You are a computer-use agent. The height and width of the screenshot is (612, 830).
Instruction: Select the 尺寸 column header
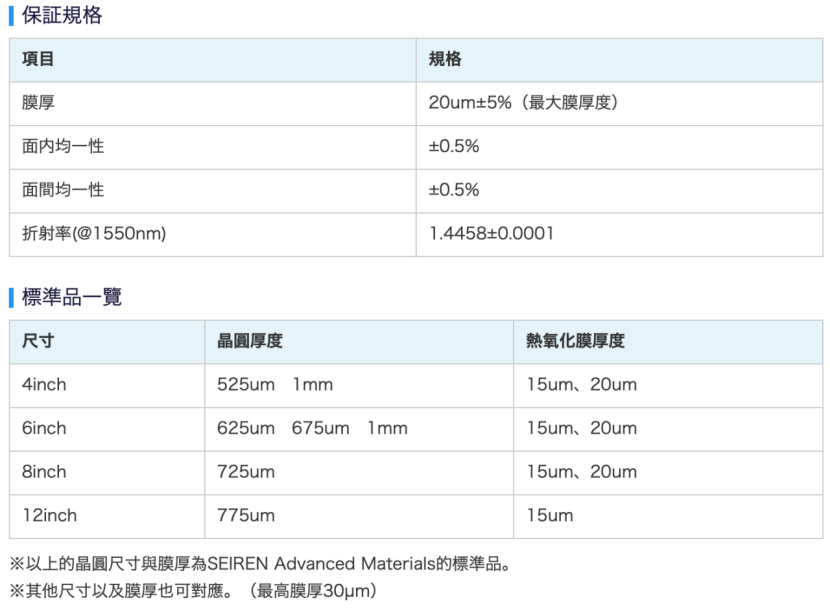pyautogui.click(x=38, y=341)
